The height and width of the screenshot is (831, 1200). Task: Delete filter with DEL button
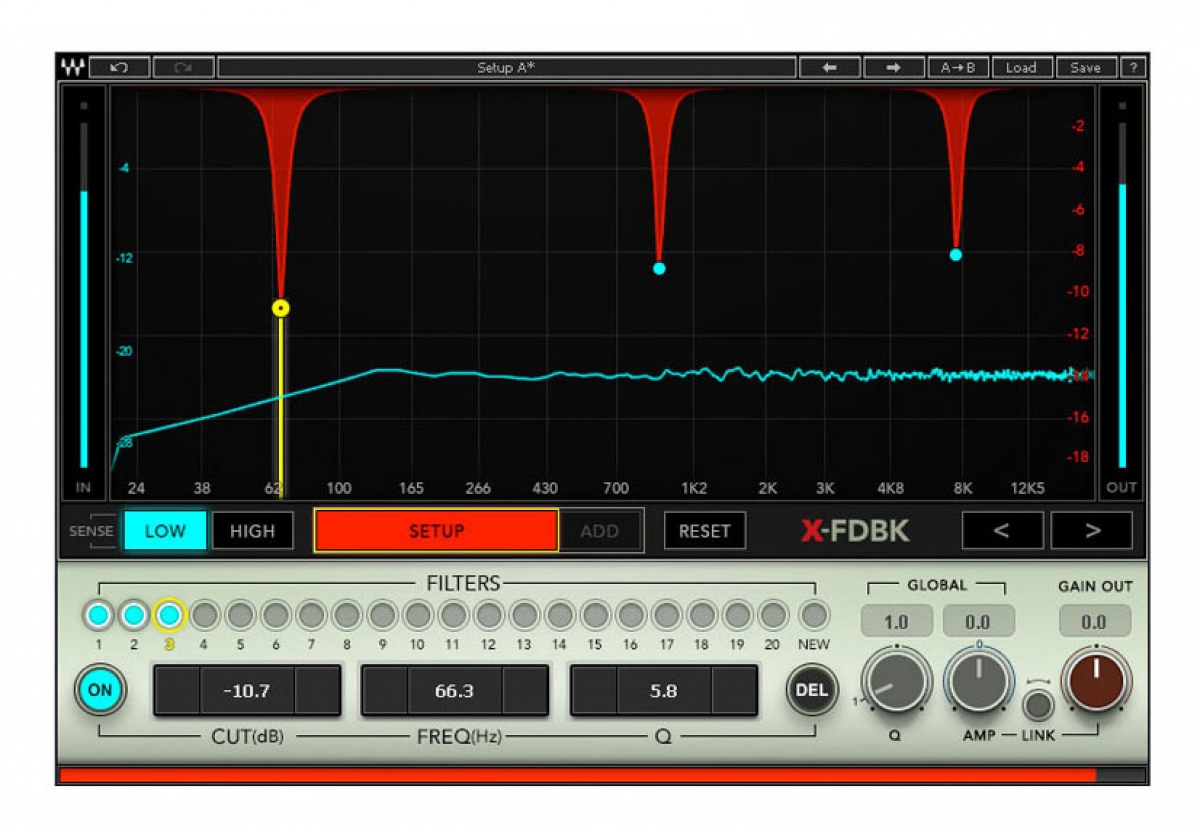[x=812, y=690]
